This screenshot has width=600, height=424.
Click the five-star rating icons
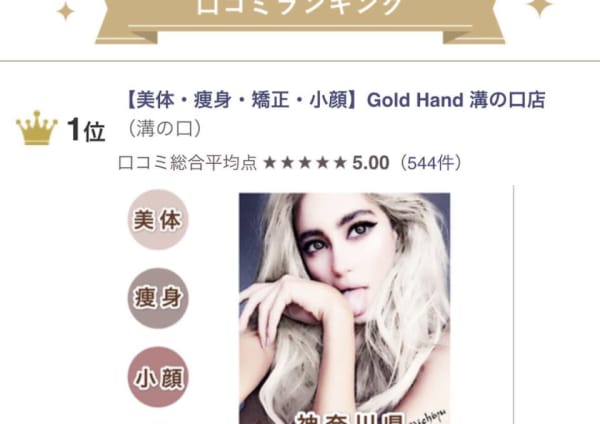[305, 163]
